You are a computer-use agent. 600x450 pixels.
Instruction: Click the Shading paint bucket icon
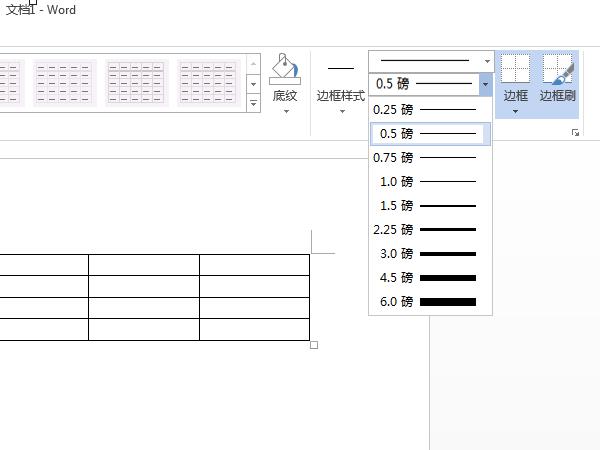pos(285,69)
